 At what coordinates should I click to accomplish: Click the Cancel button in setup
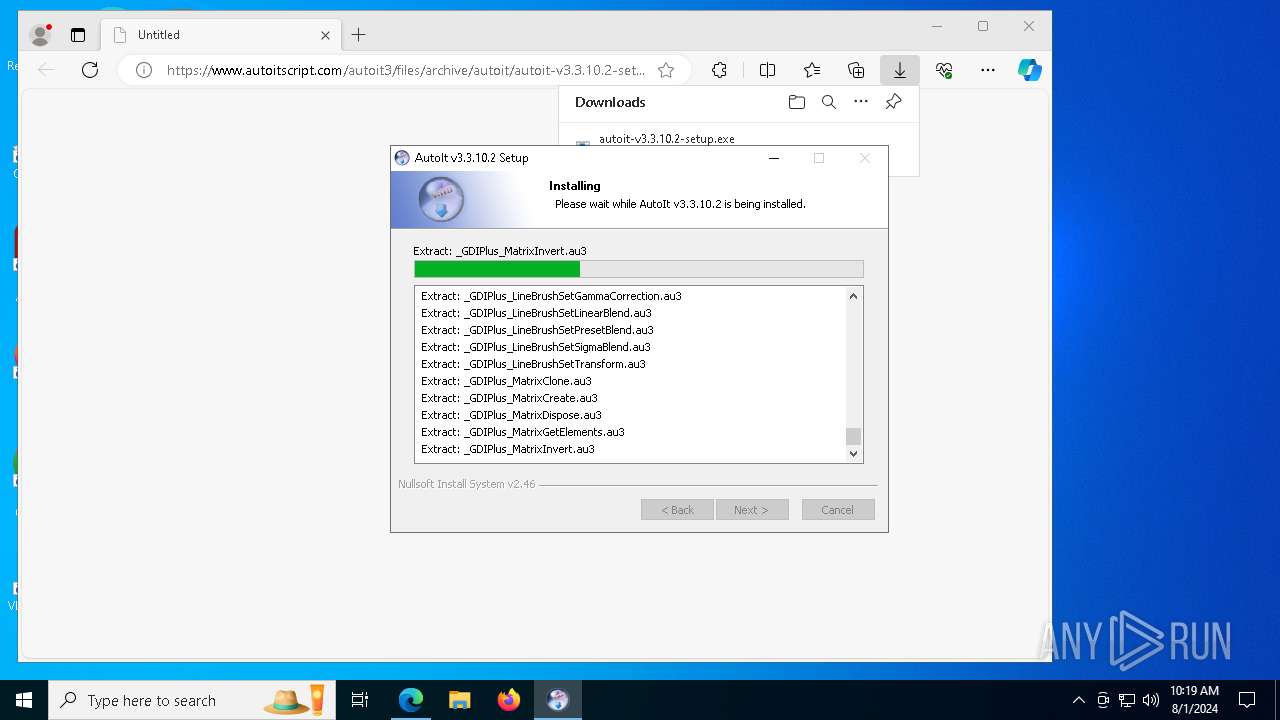coord(838,510)
